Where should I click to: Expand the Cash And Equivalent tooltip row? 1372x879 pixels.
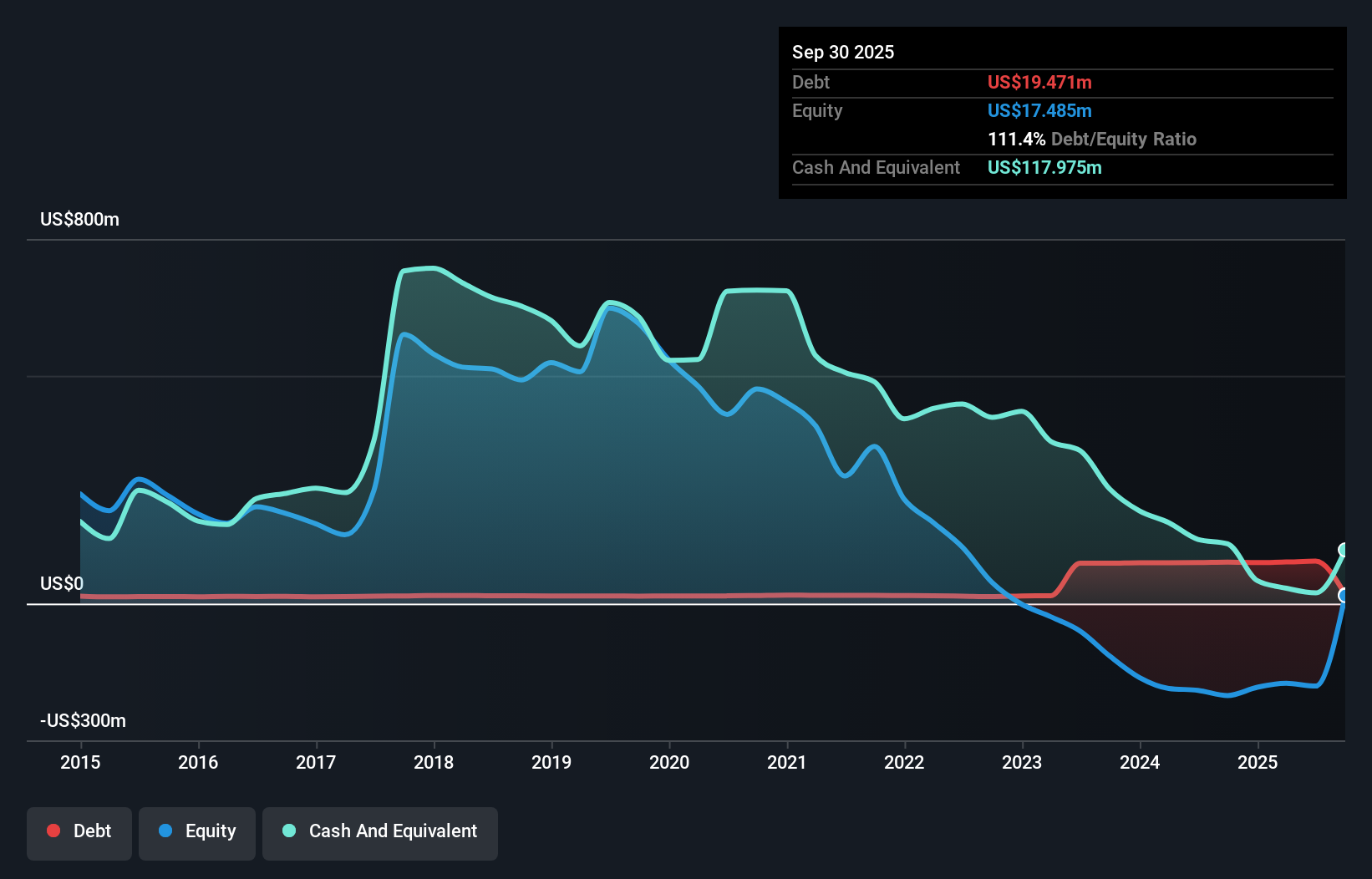876,167
